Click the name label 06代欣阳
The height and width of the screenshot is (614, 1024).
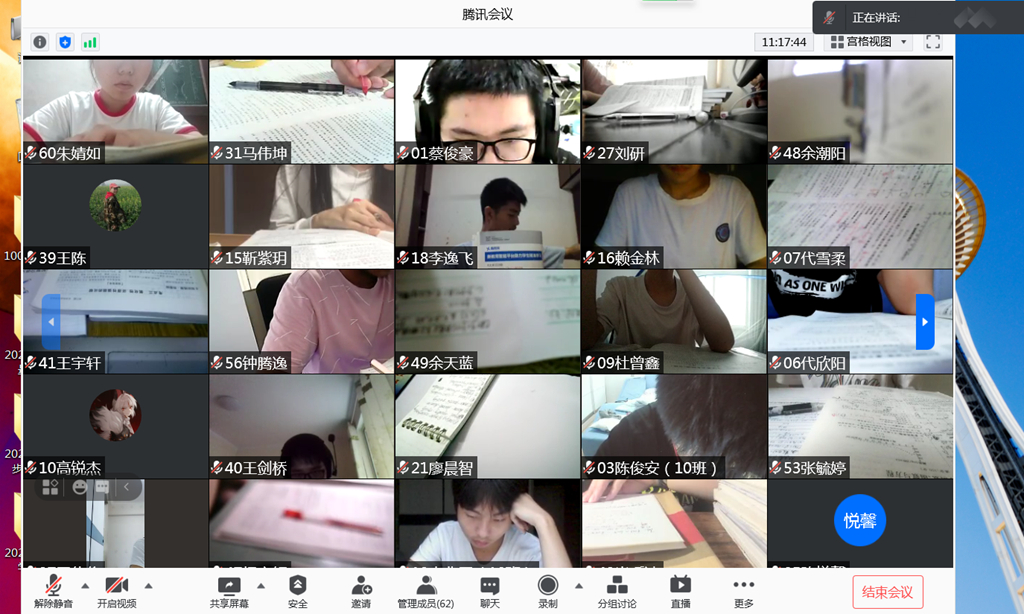[x=814, y=363]
